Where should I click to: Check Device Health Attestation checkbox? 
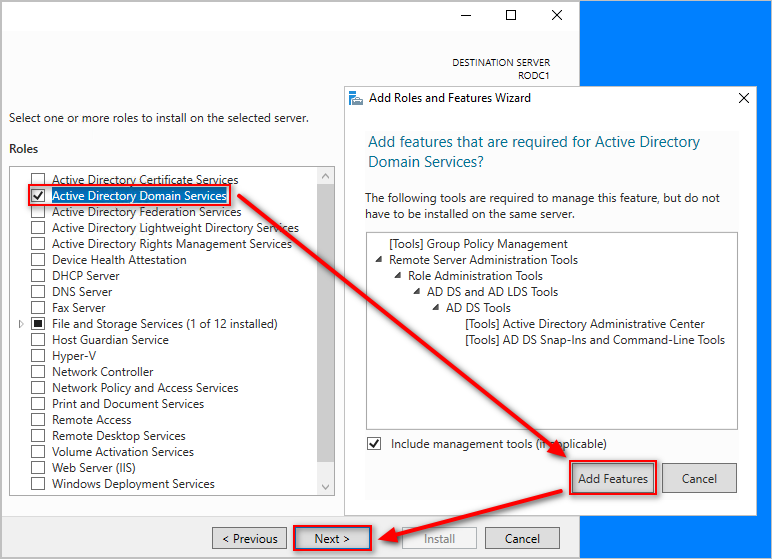(38, 260)
